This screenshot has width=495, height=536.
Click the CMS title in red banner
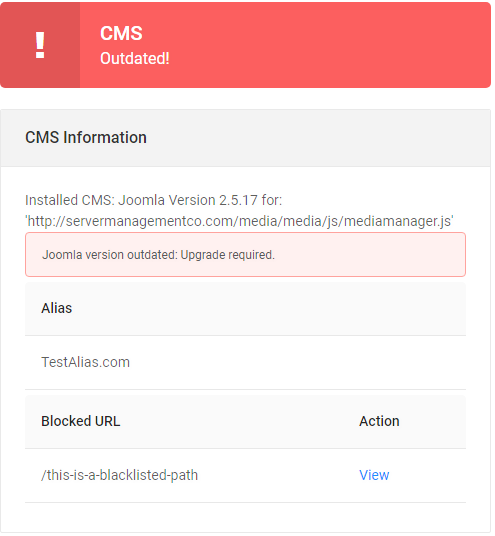(121, 34)
